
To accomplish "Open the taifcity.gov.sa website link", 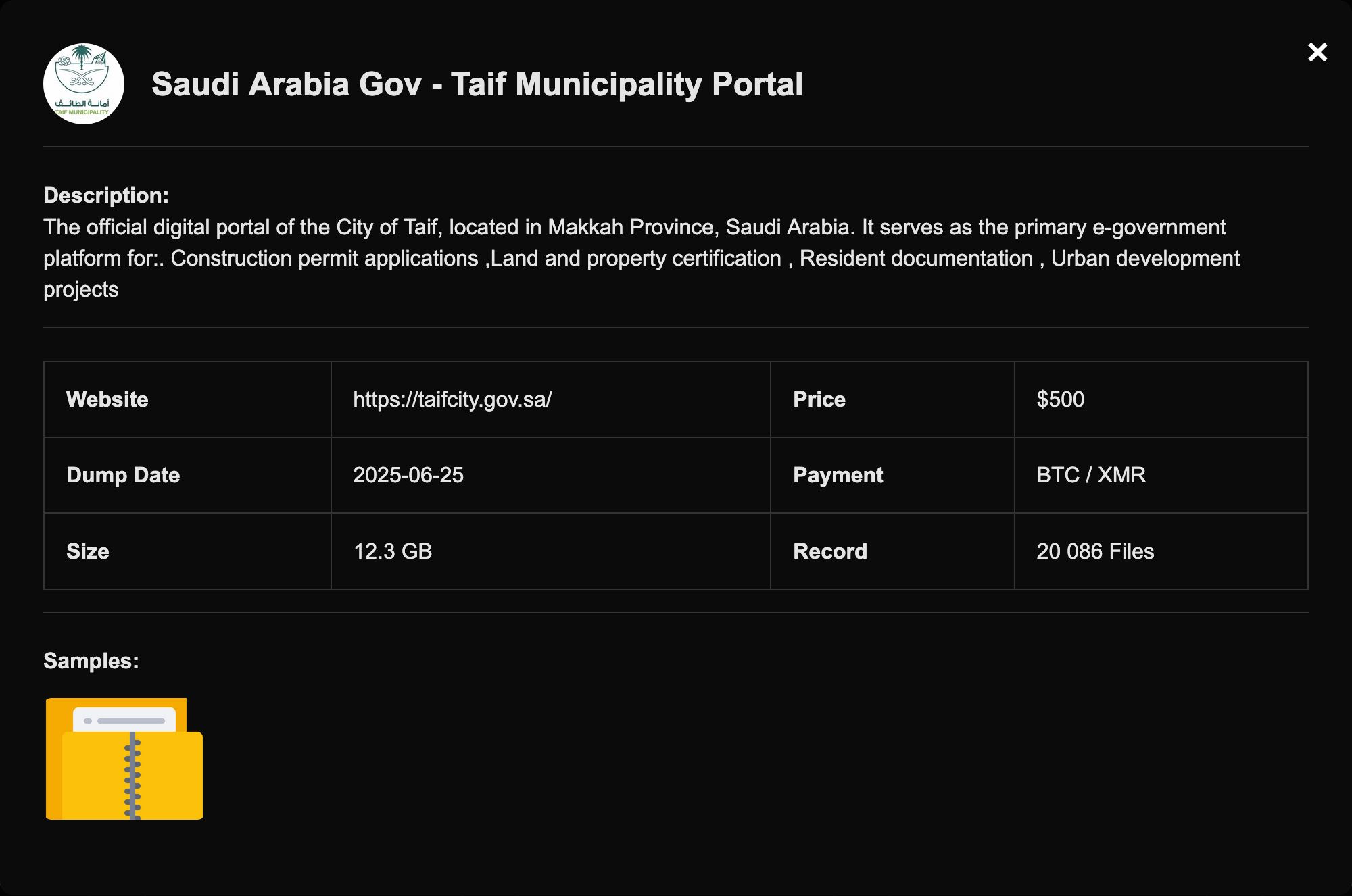I will (x=452, y=399).
